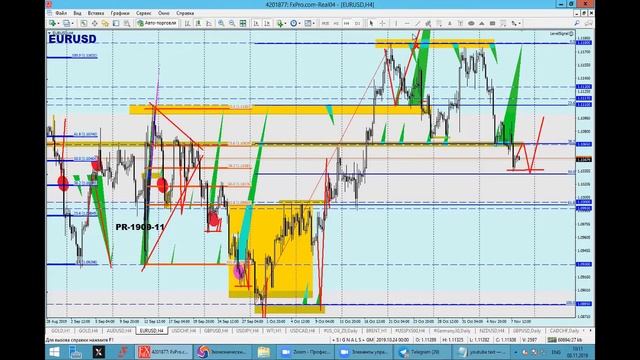Select the text tool
640x360 pixels.
tap(450, 23)
